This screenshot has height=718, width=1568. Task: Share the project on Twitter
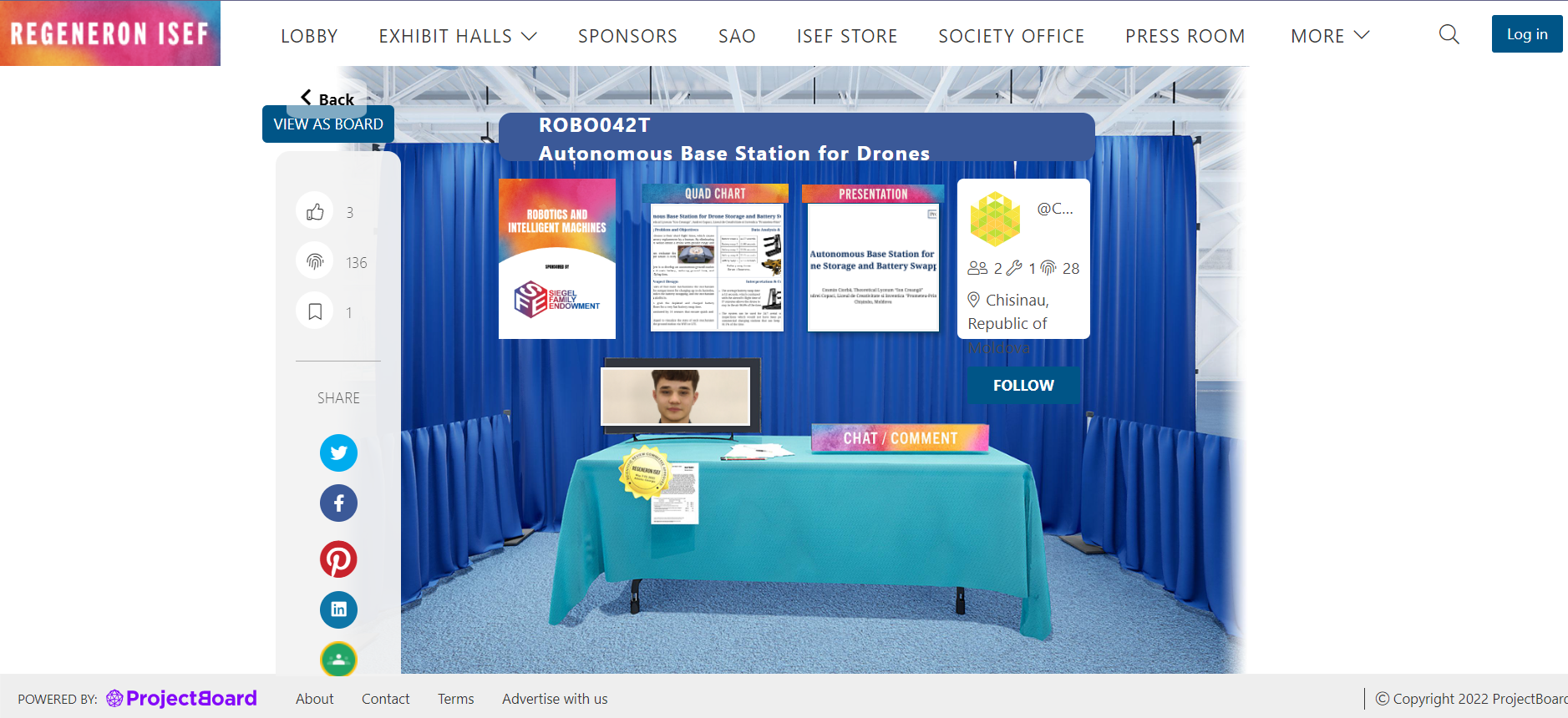338,453
